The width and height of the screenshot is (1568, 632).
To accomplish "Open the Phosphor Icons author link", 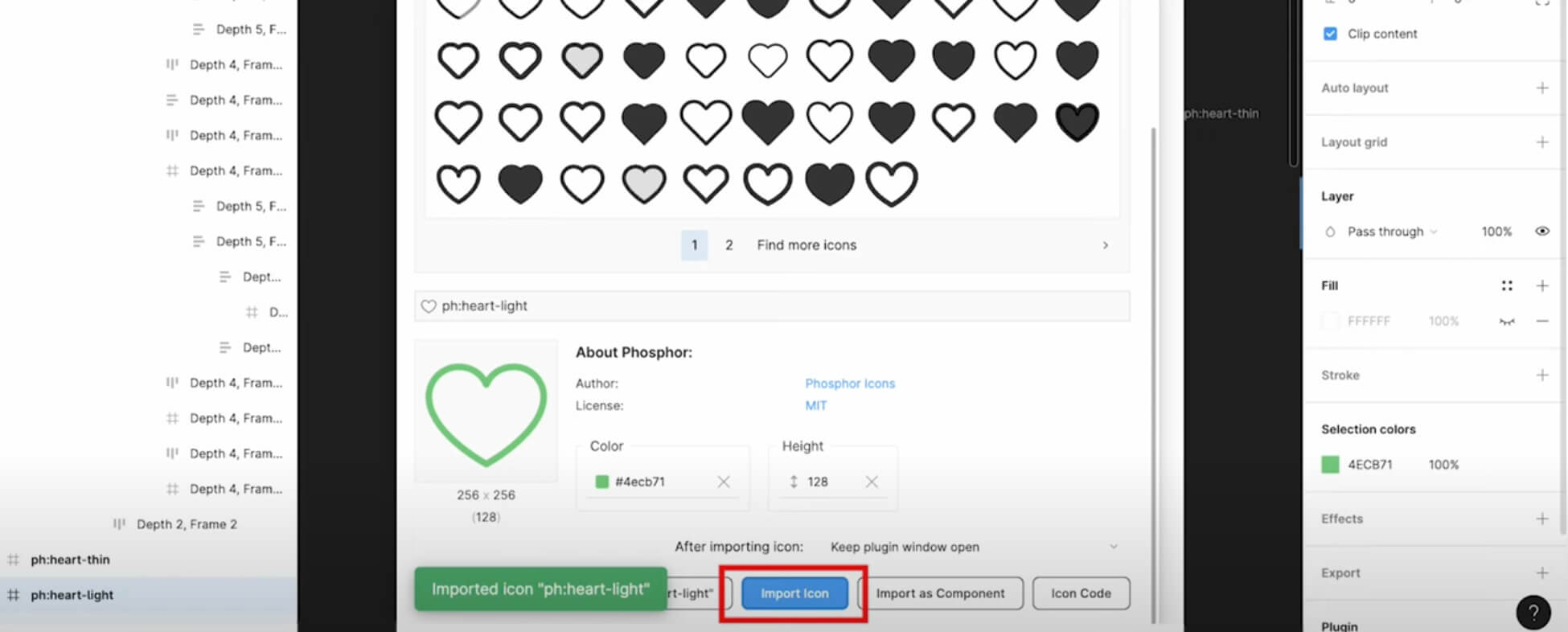I will [849, 384].
